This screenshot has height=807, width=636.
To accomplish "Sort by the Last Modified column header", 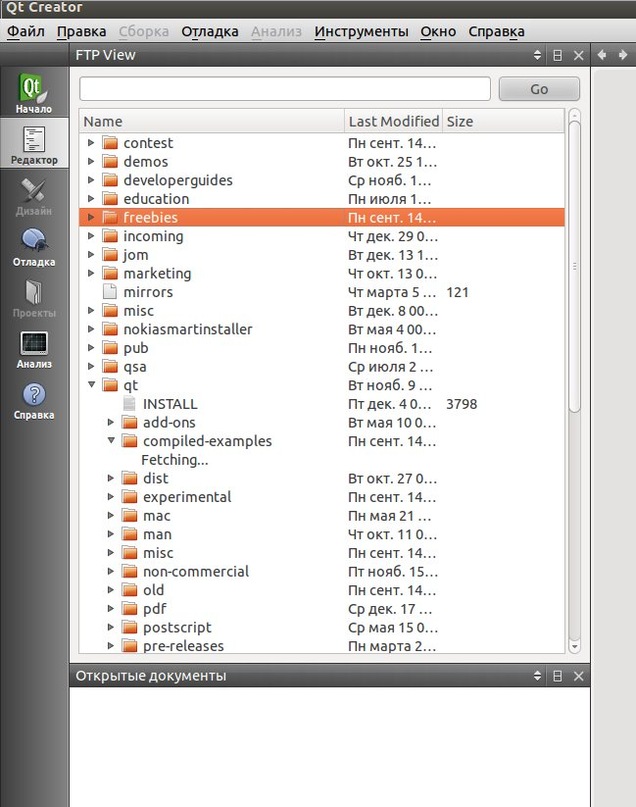I will click(394, 121).
